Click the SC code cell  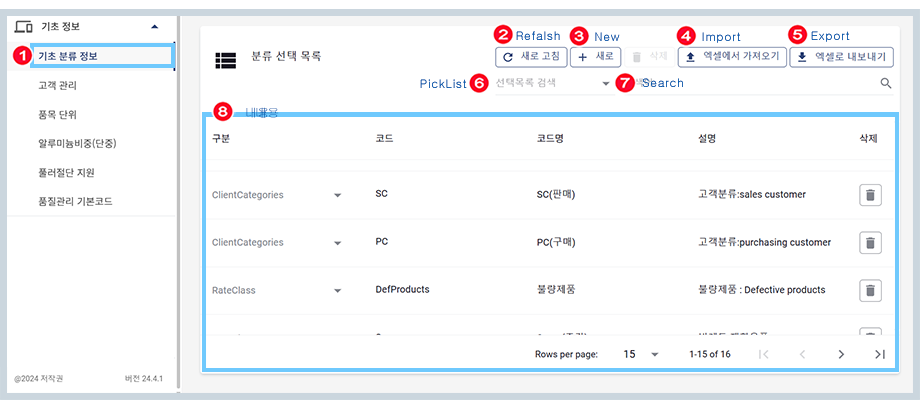tap(381, 194)
